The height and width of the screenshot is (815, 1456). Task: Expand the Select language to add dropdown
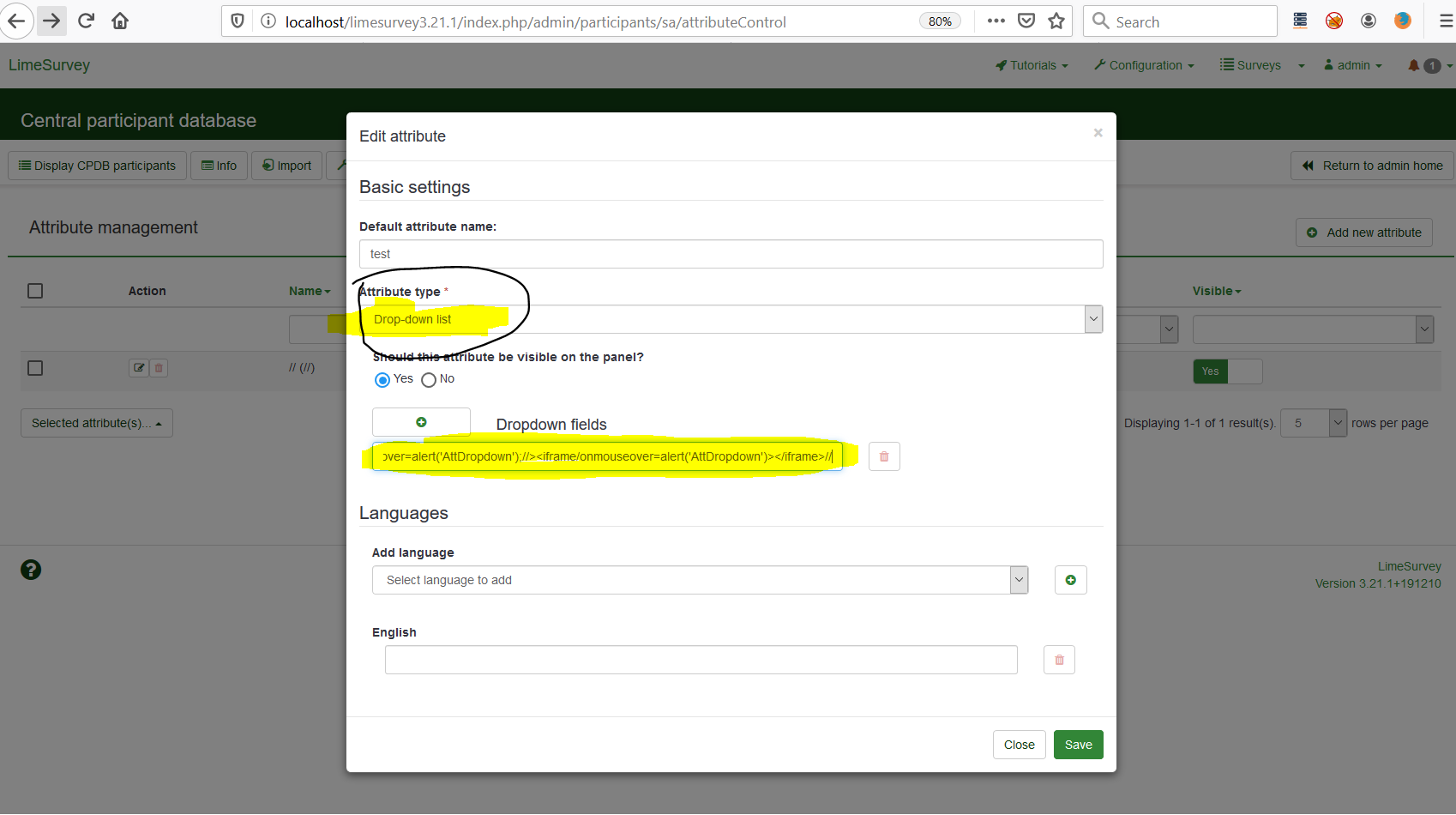point(700,580)
